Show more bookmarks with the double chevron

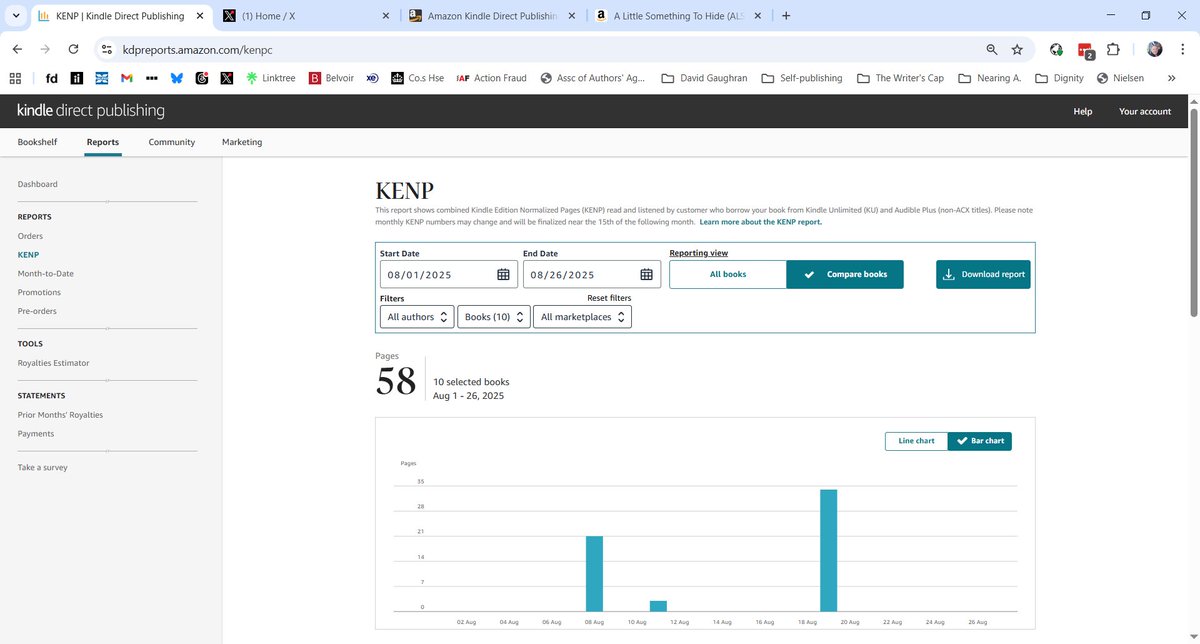click(x=1171, y=77)
